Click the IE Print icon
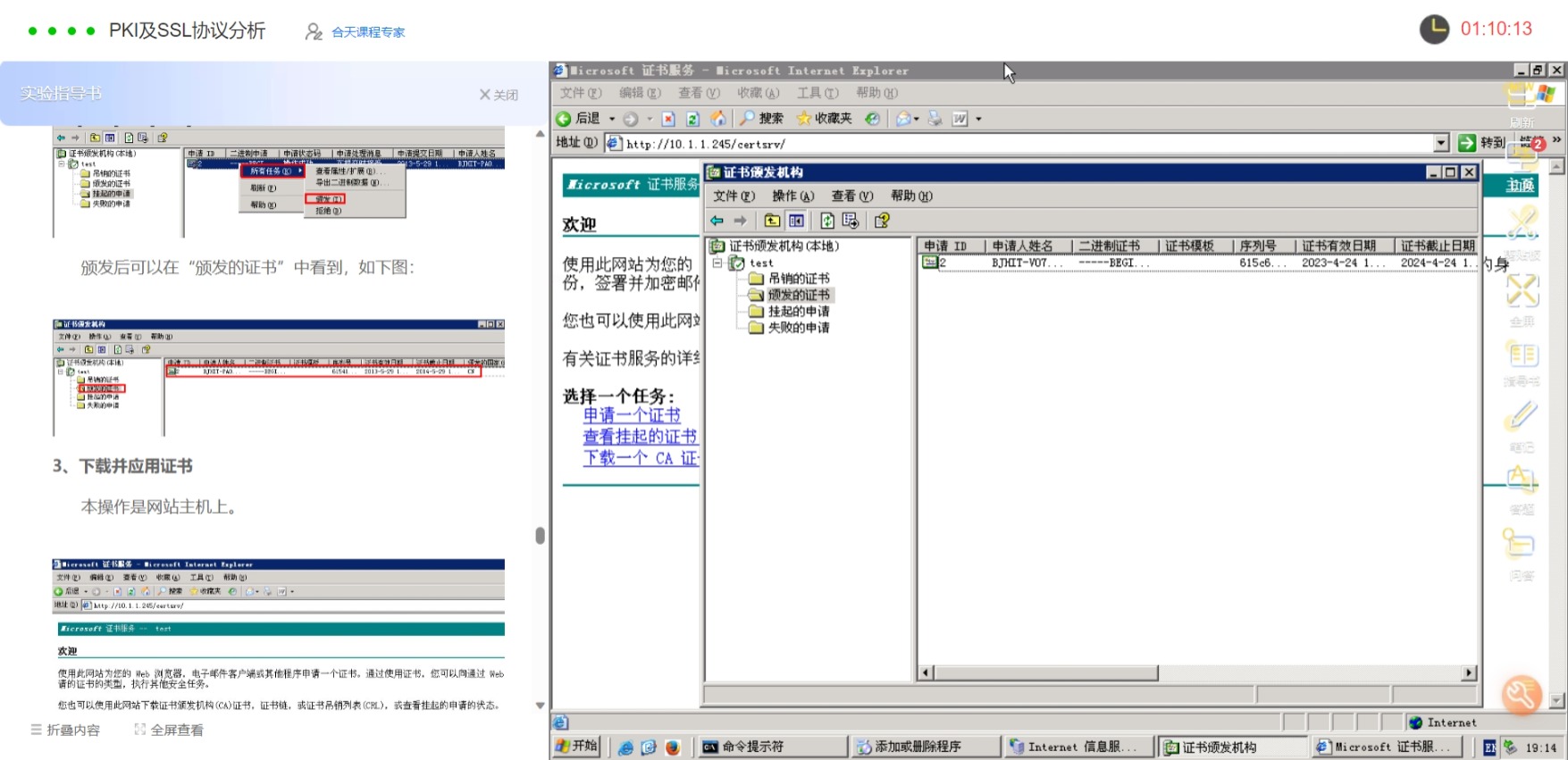1568x760 pixels. pos(935,119)
